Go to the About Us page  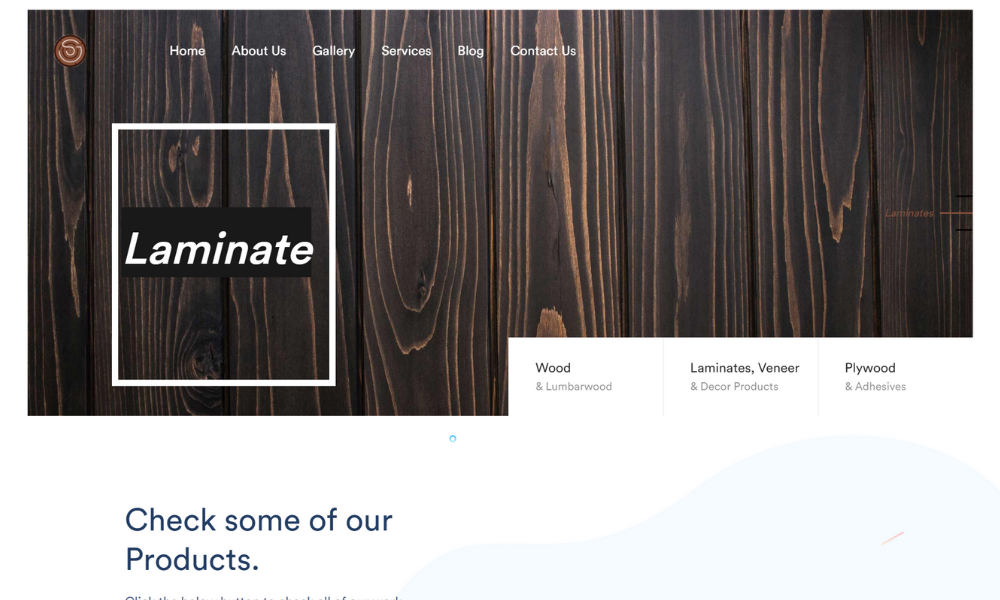click(x=258, y=51)
